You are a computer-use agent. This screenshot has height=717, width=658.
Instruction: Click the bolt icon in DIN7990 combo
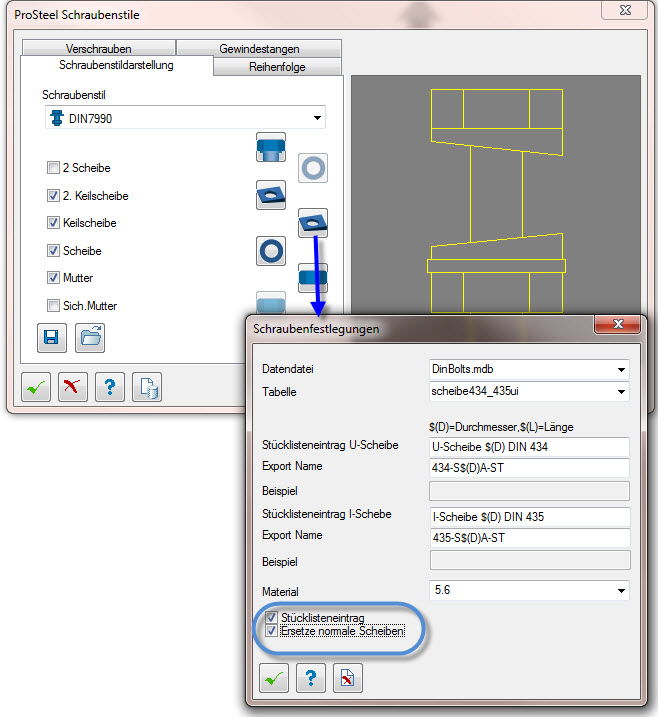coord(57,118)
